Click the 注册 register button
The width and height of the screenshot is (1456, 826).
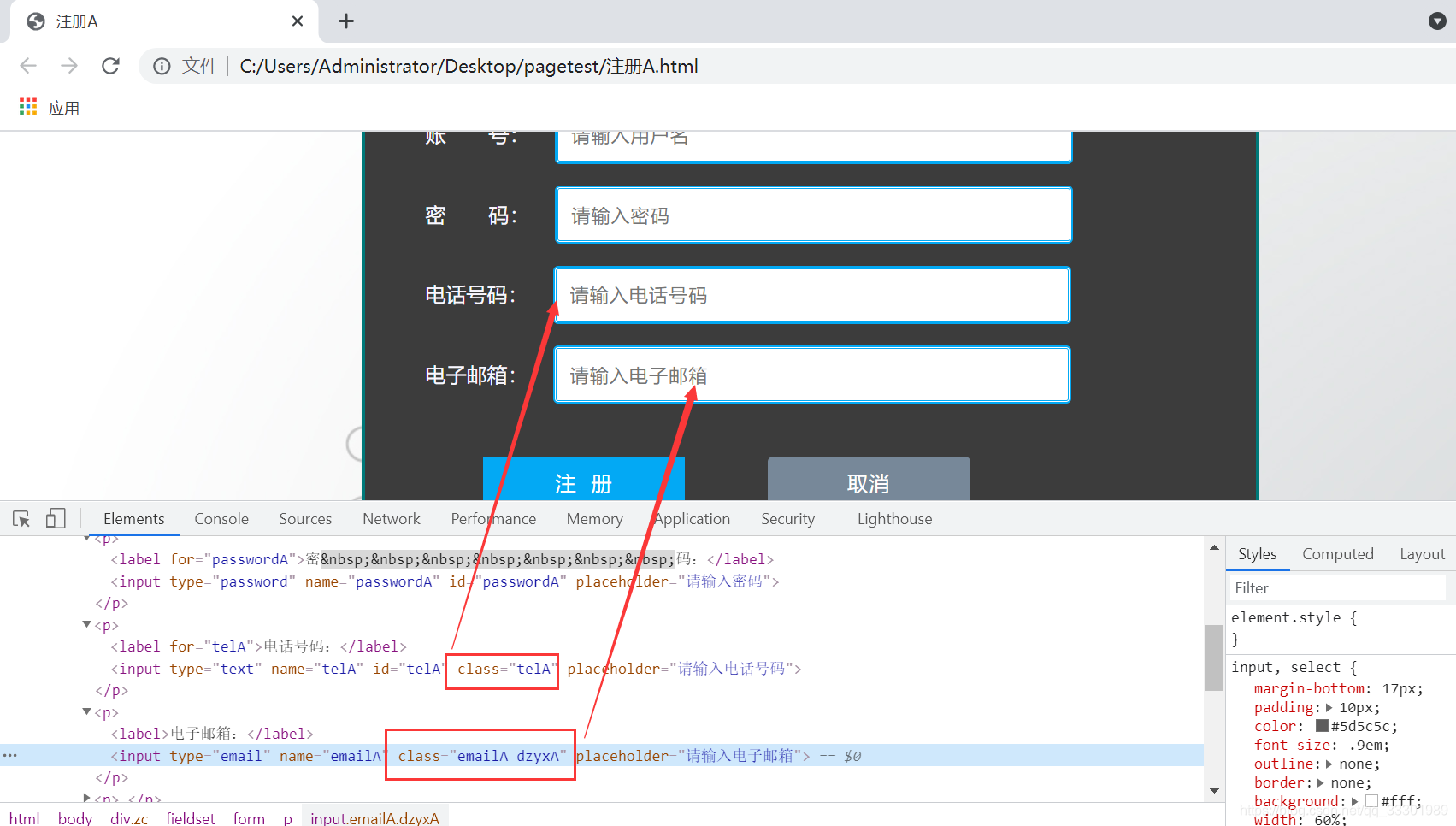click(584, 479)
